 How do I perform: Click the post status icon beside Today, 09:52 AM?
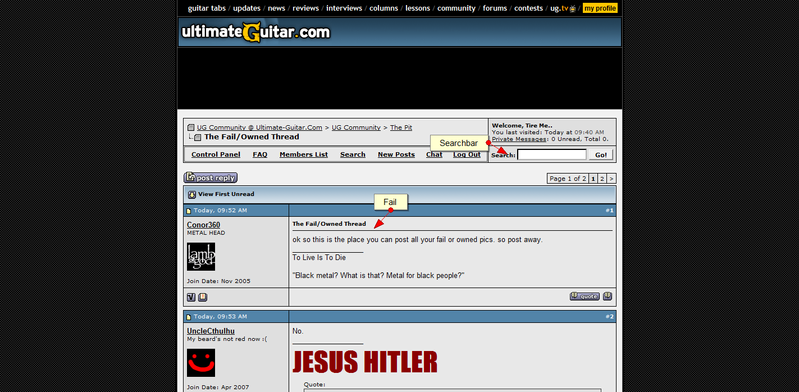189,211
